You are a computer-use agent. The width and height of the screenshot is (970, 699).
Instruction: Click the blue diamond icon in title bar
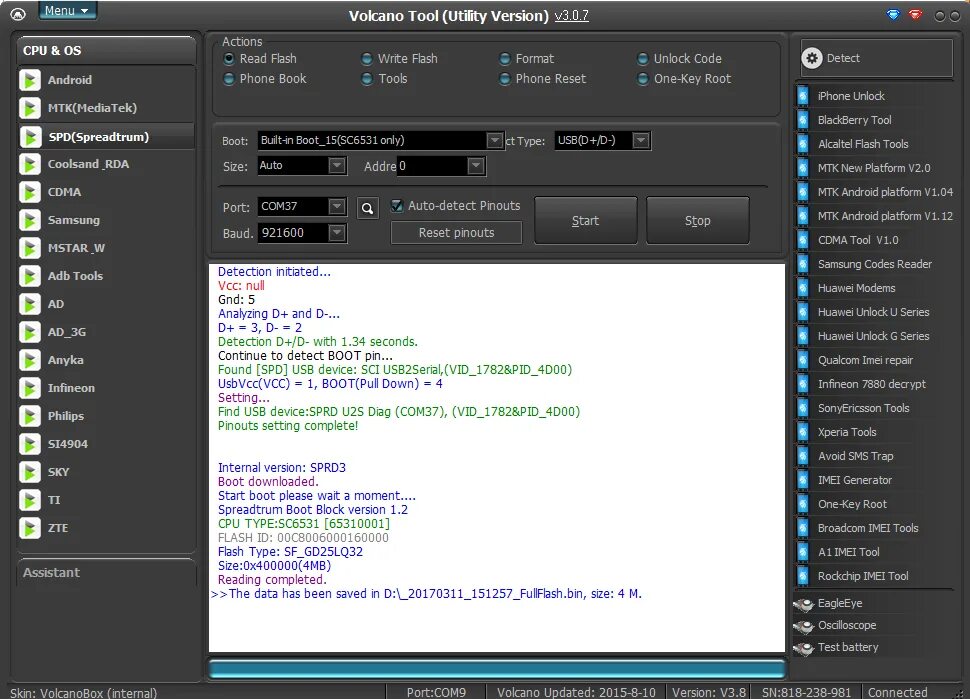[x=893, y=14]
